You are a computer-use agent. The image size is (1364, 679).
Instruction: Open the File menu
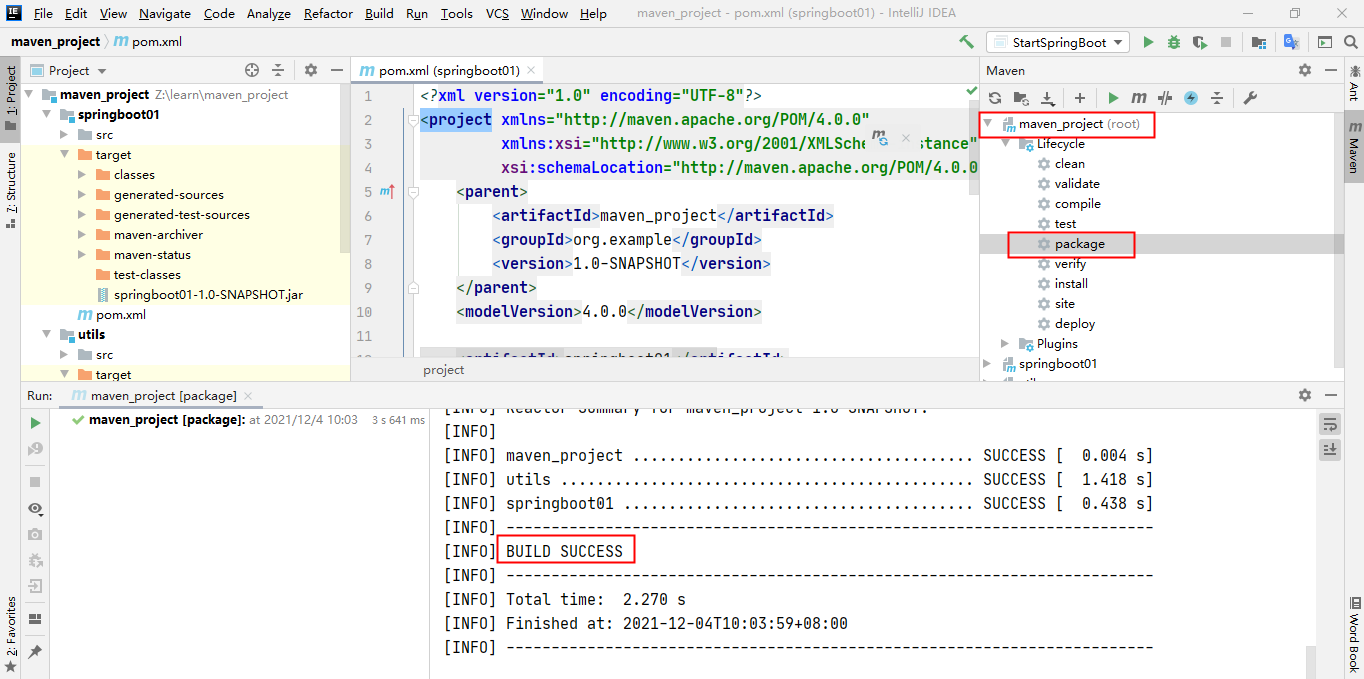coord(43,13)
